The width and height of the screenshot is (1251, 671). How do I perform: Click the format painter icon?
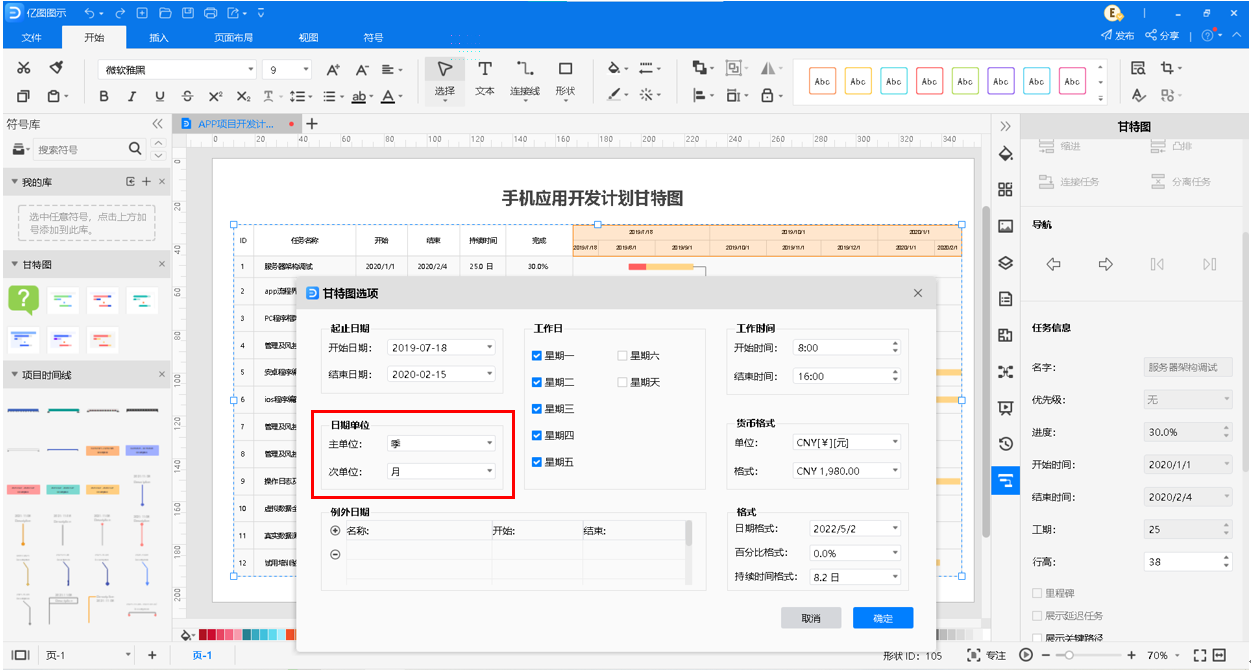[x=57, y=68]
